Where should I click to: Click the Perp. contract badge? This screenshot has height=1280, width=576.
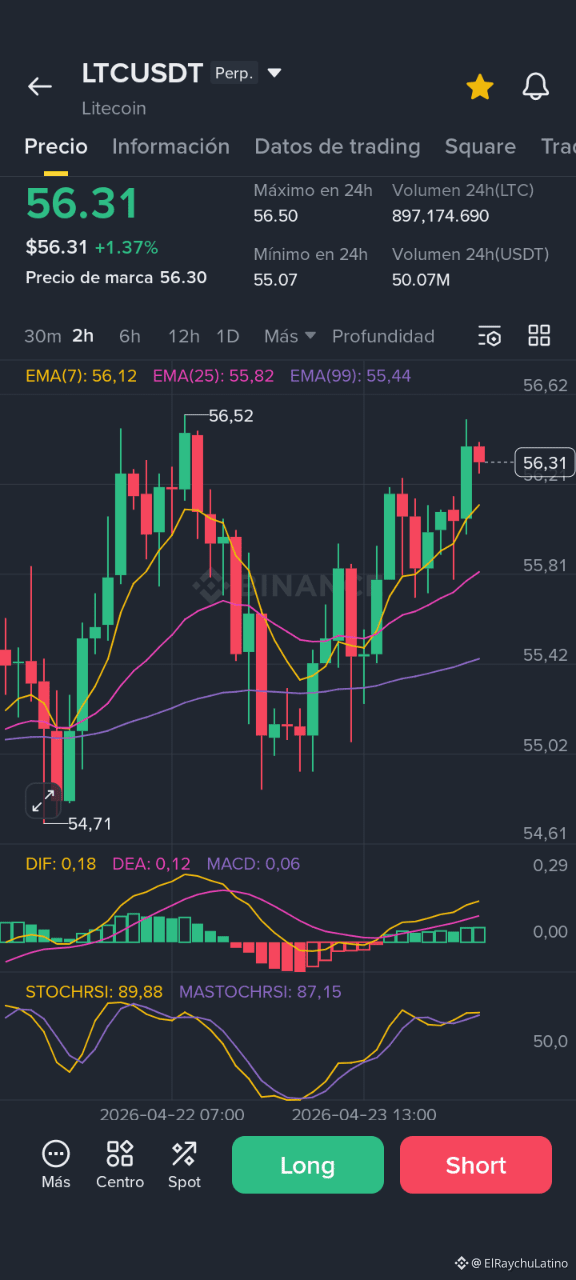point(234,73)
